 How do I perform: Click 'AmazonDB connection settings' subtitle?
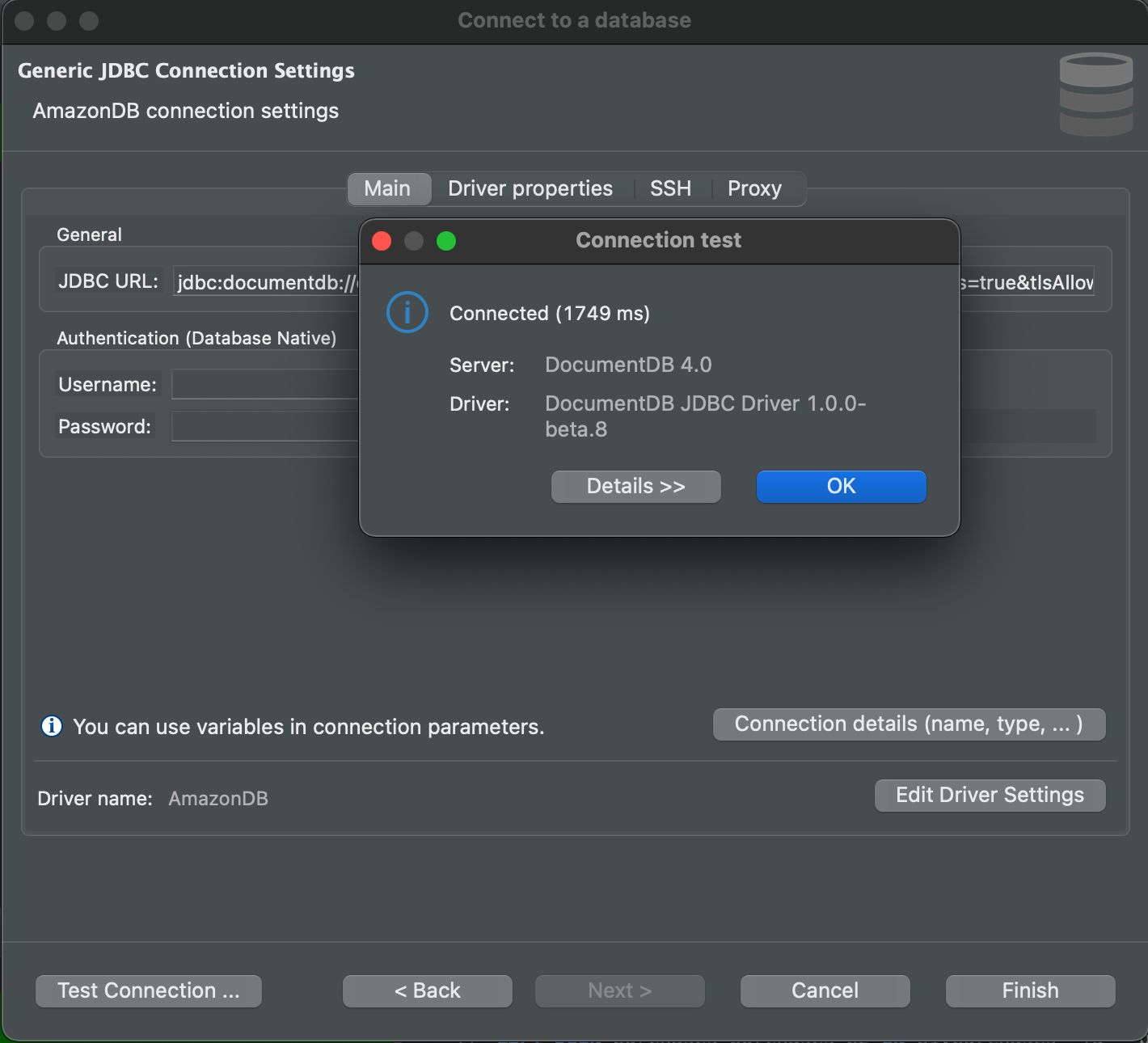(x=186, y=111)
